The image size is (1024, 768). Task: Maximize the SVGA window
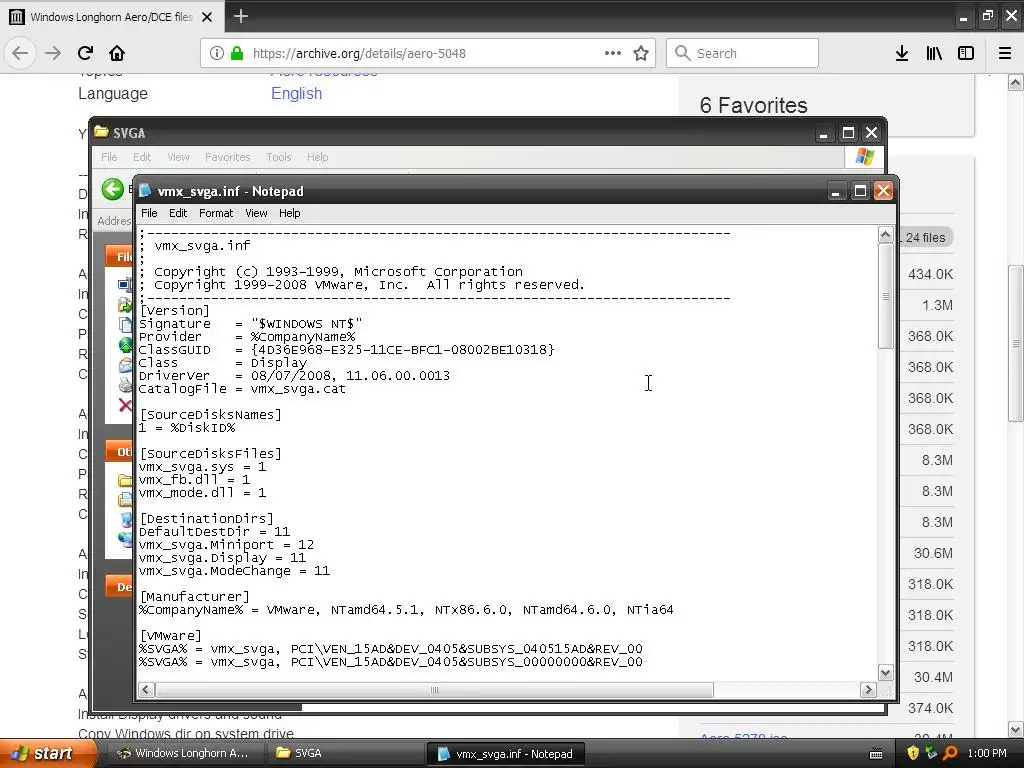tap(848, 133)
